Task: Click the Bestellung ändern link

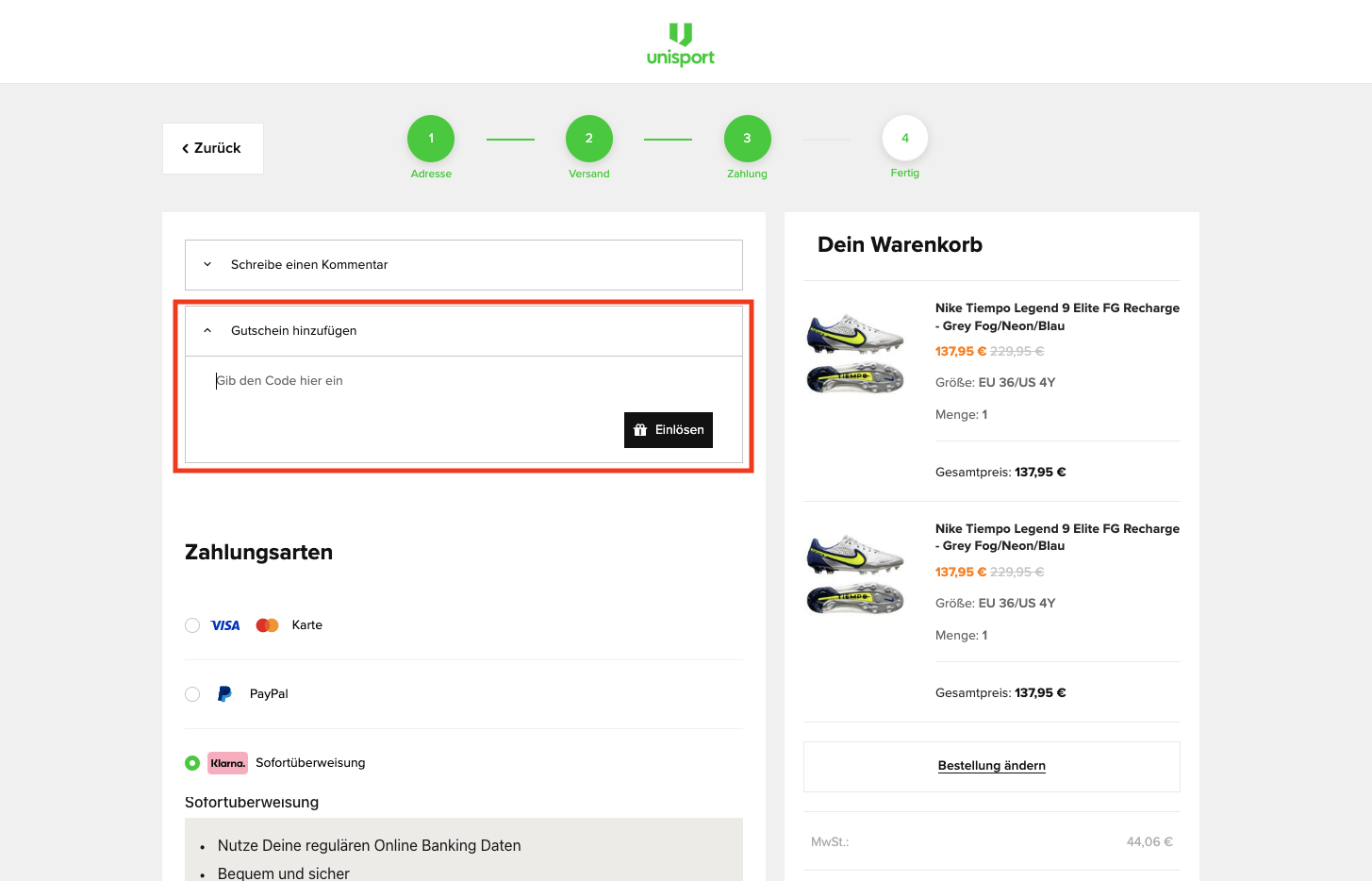Action: tap(992, 766)
